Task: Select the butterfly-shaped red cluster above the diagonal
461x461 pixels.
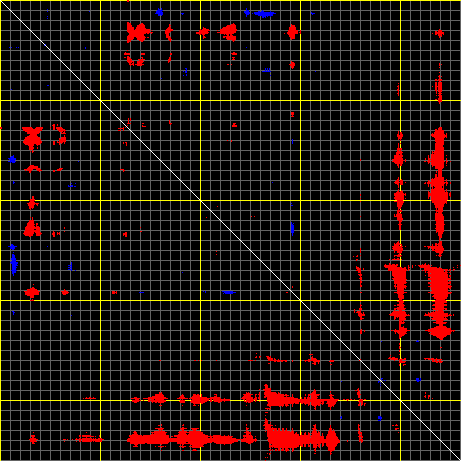Action: coord(137,32)
